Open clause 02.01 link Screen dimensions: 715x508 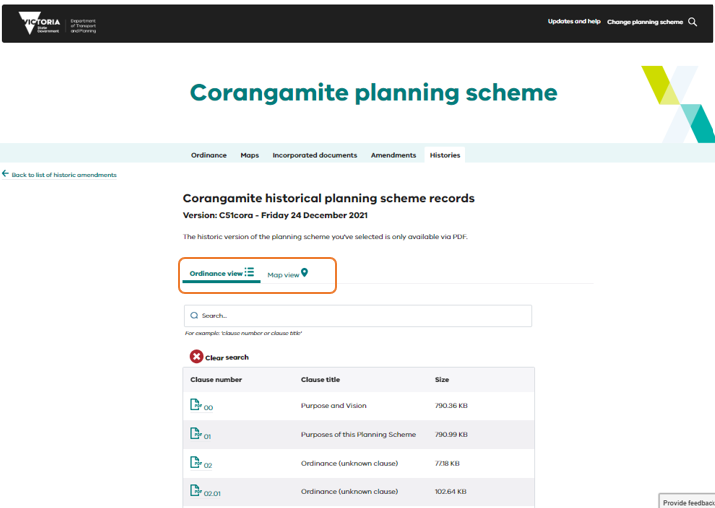click(x=212, y=493)
